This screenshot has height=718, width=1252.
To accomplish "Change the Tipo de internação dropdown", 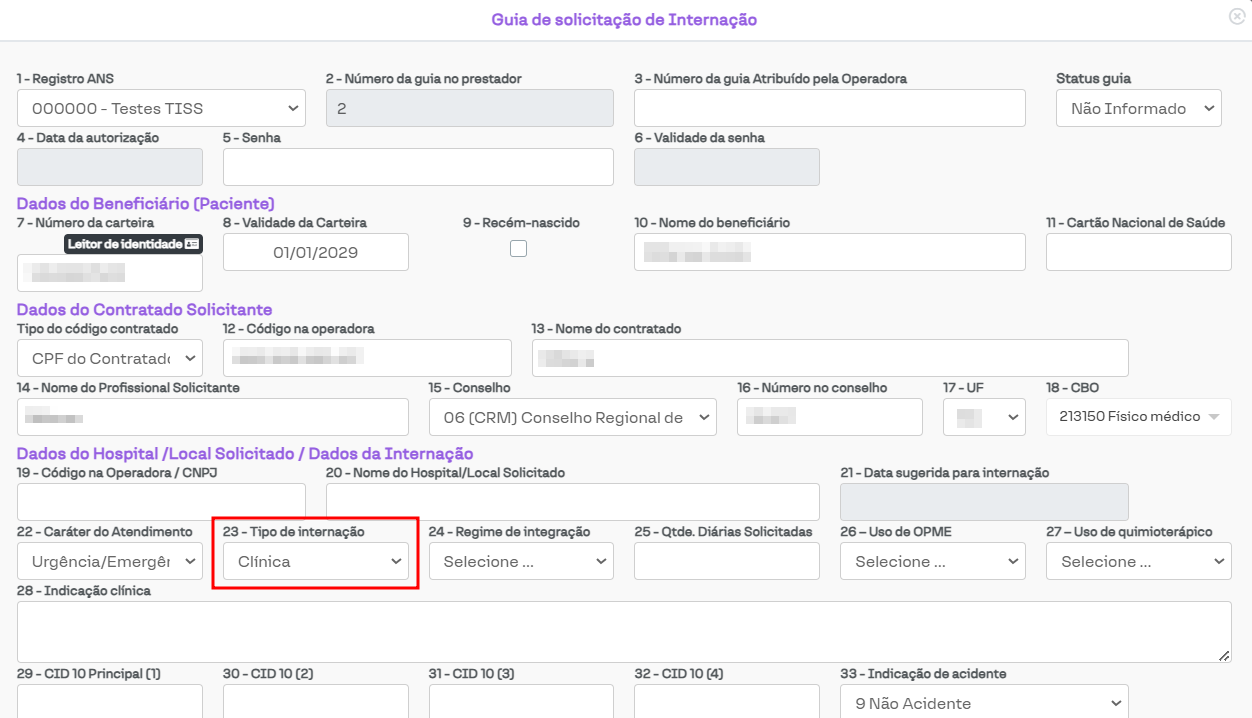I will click(x=316, y=561).
